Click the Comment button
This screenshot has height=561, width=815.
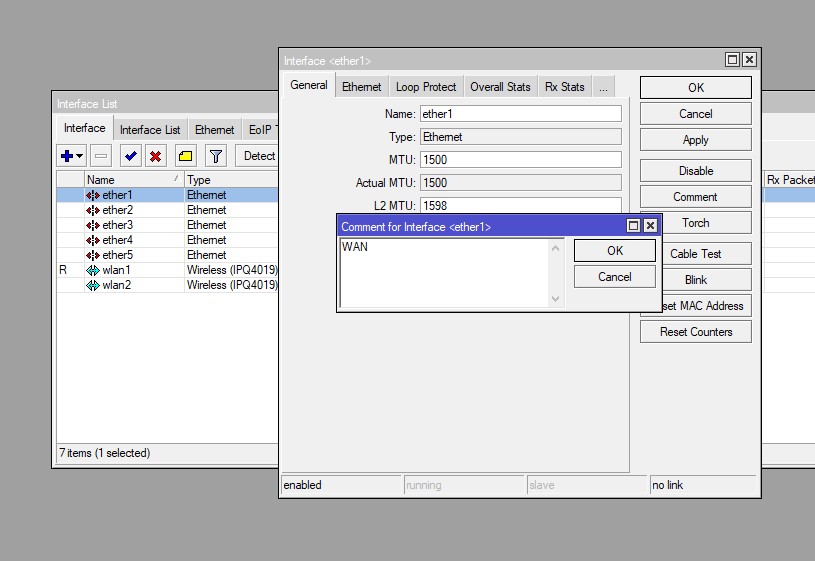[x=695, y=197]
